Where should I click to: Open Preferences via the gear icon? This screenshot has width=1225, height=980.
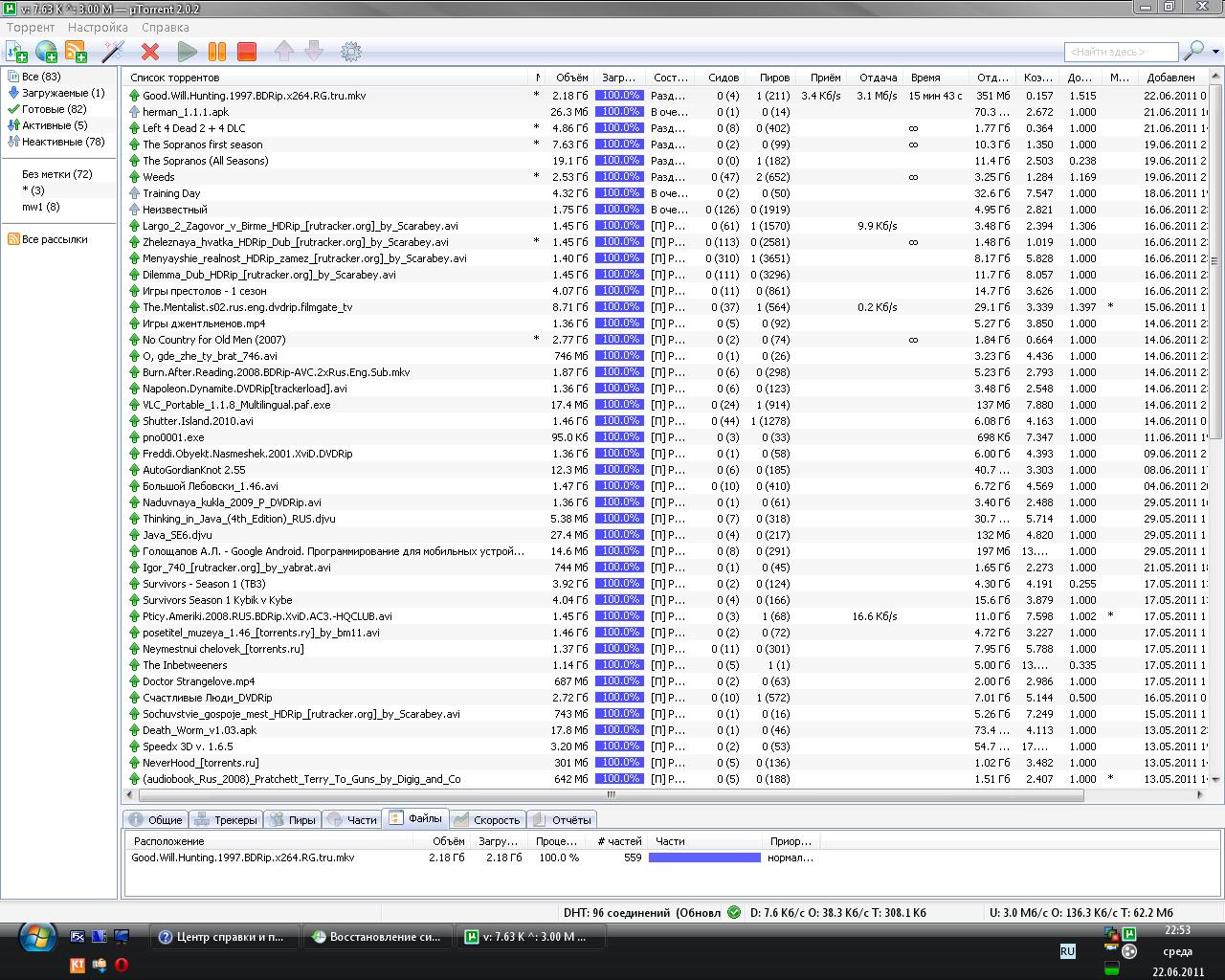click(x=351, y=52)
